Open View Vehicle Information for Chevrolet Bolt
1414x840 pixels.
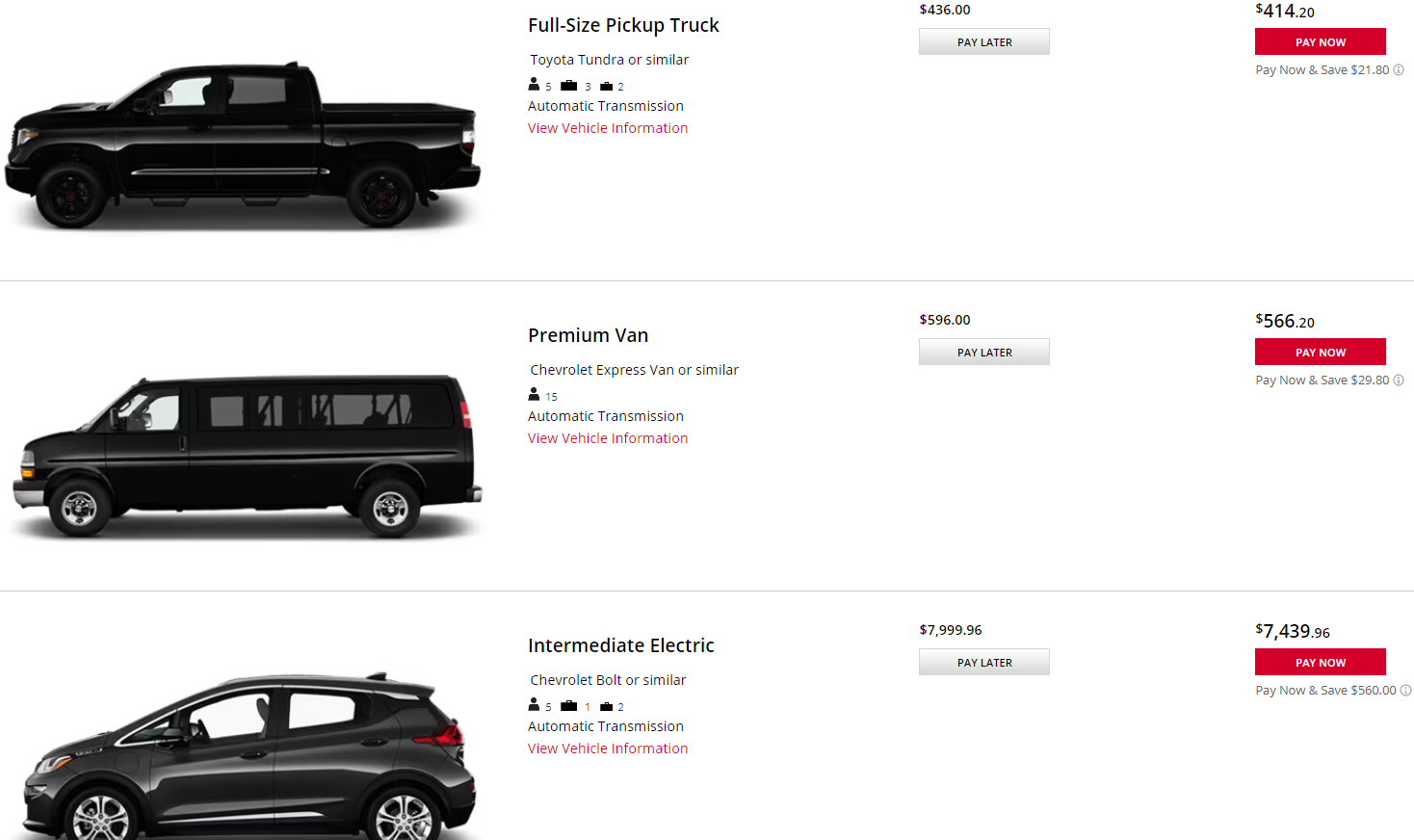[x=608, y=748]
